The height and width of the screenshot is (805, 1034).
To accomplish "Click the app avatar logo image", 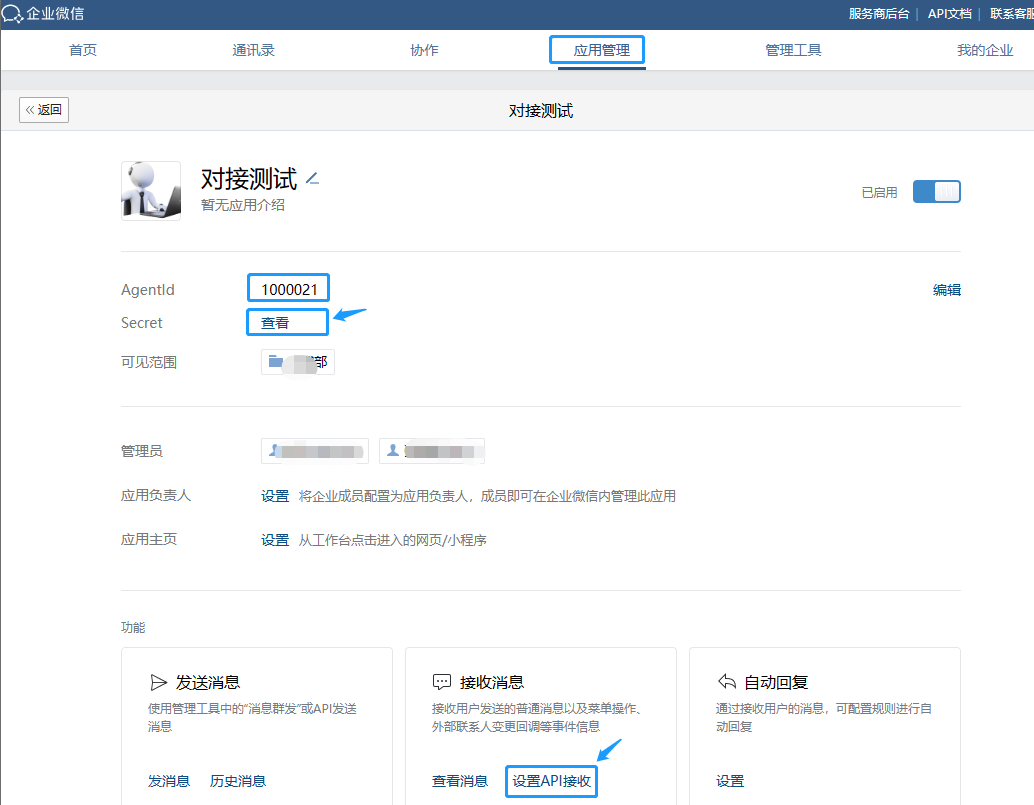I will pyautogui.click(x=151, y=191).
